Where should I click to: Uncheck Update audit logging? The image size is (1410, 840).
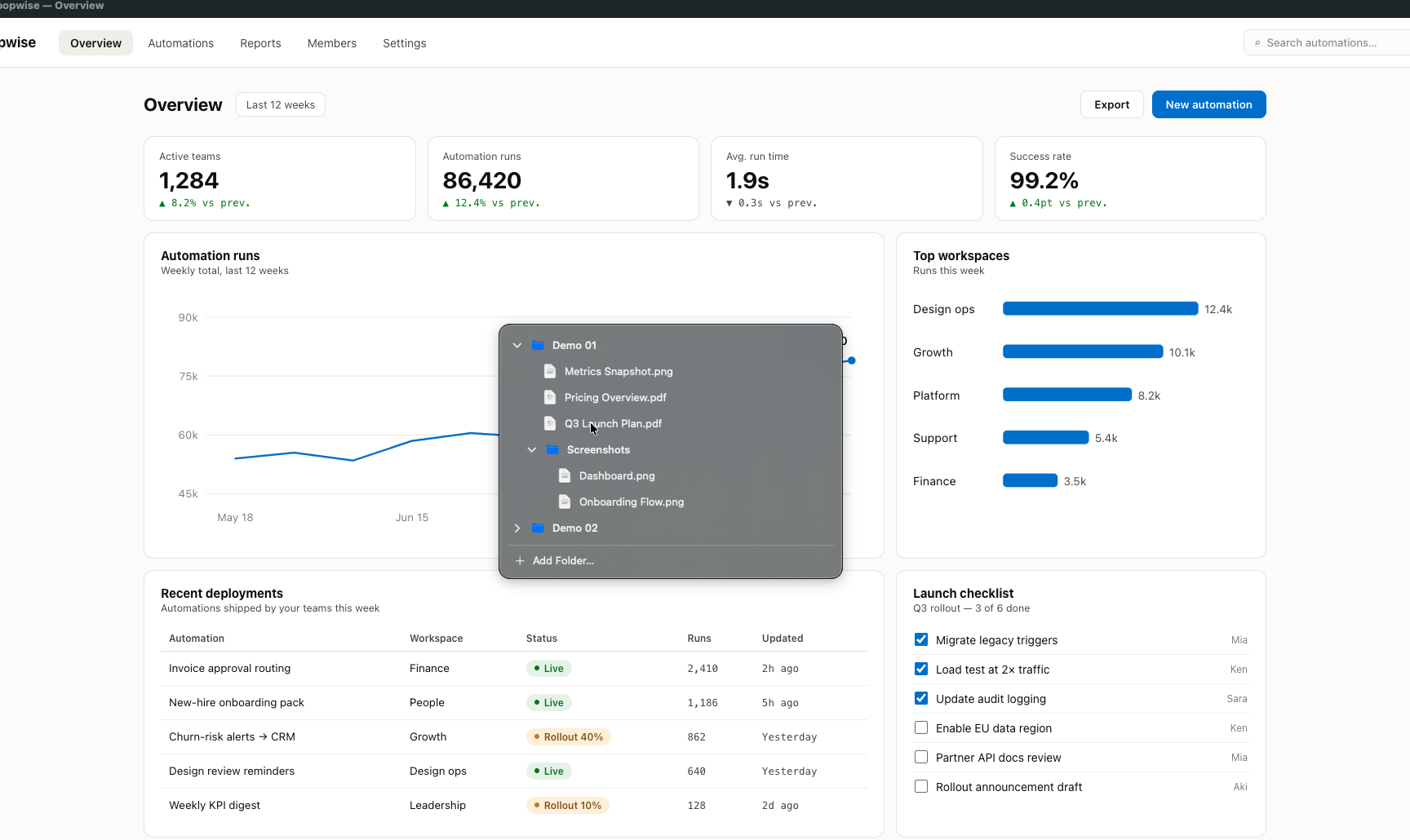click(x=921, y=698)
